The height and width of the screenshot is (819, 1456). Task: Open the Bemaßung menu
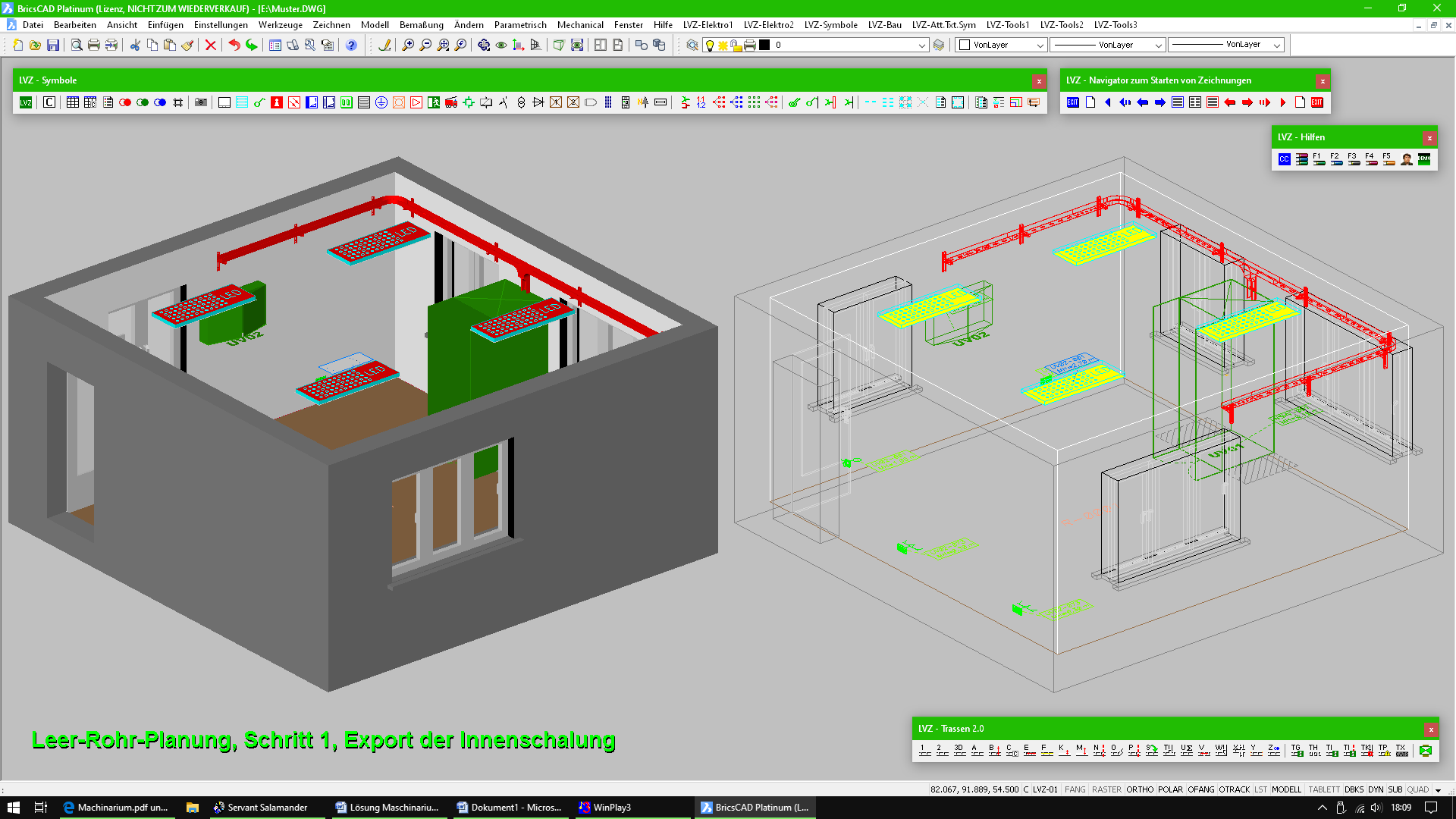[421, 25]
